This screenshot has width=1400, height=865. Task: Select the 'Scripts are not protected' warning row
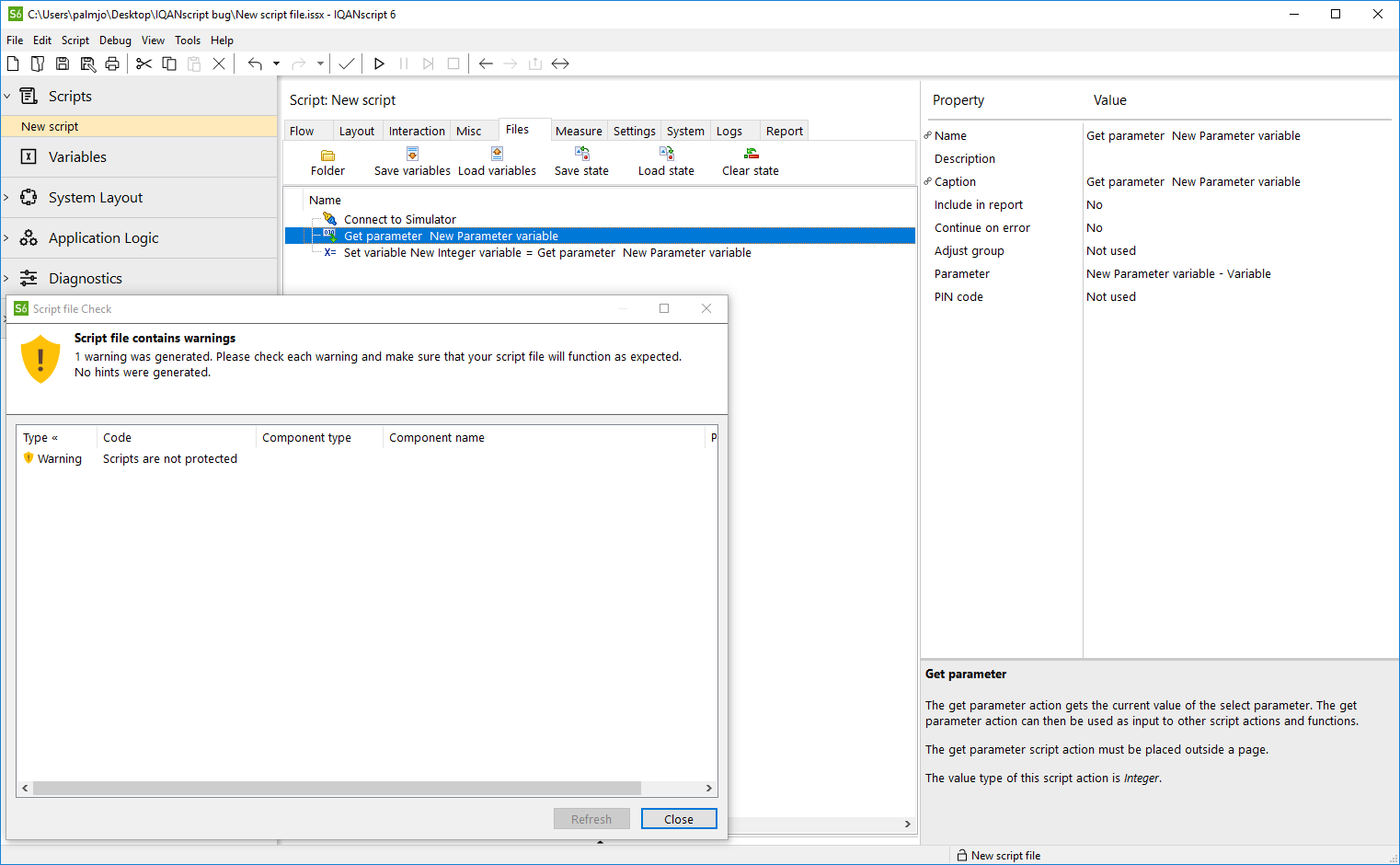click(367, 459)
